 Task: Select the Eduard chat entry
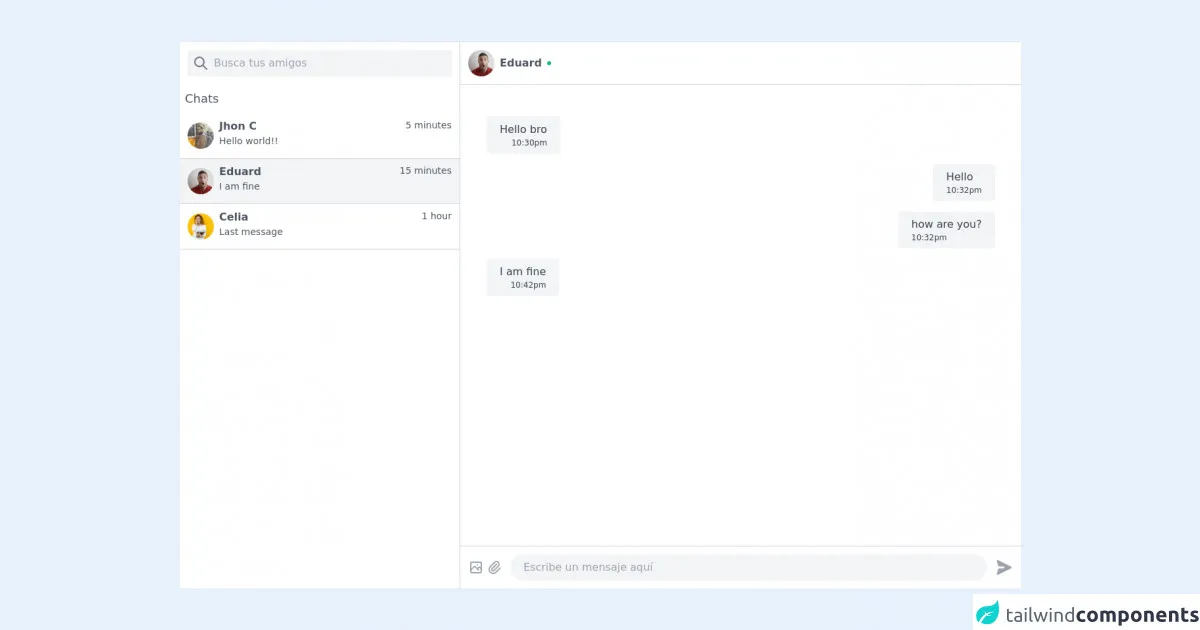pyautogui.click(x=320, y=180)
